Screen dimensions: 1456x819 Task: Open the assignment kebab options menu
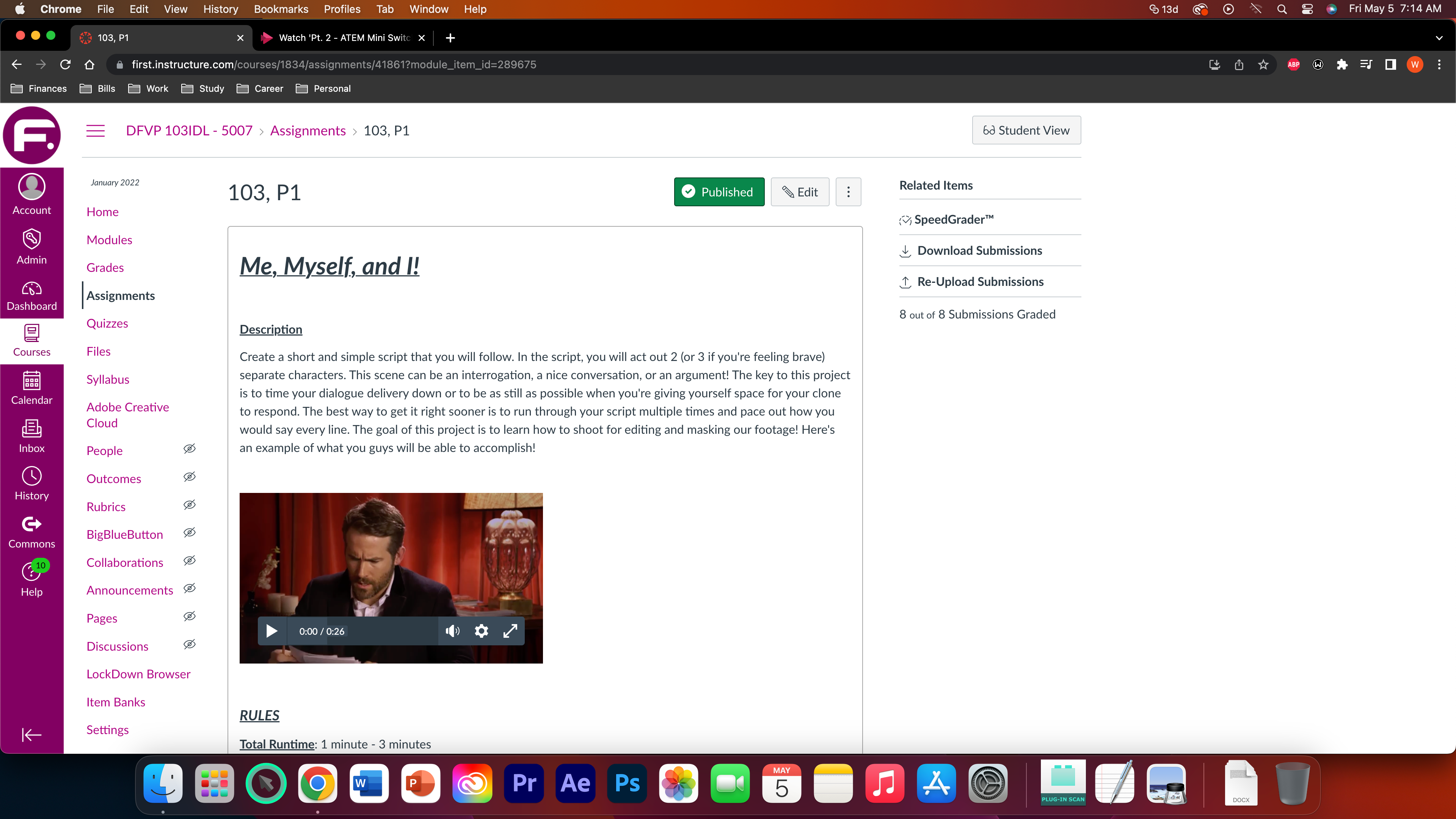(x=849, y=192)
